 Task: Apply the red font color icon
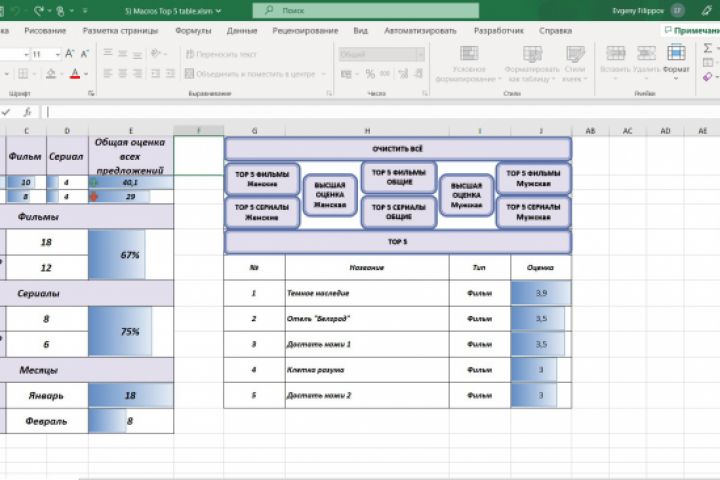(75, 73)
